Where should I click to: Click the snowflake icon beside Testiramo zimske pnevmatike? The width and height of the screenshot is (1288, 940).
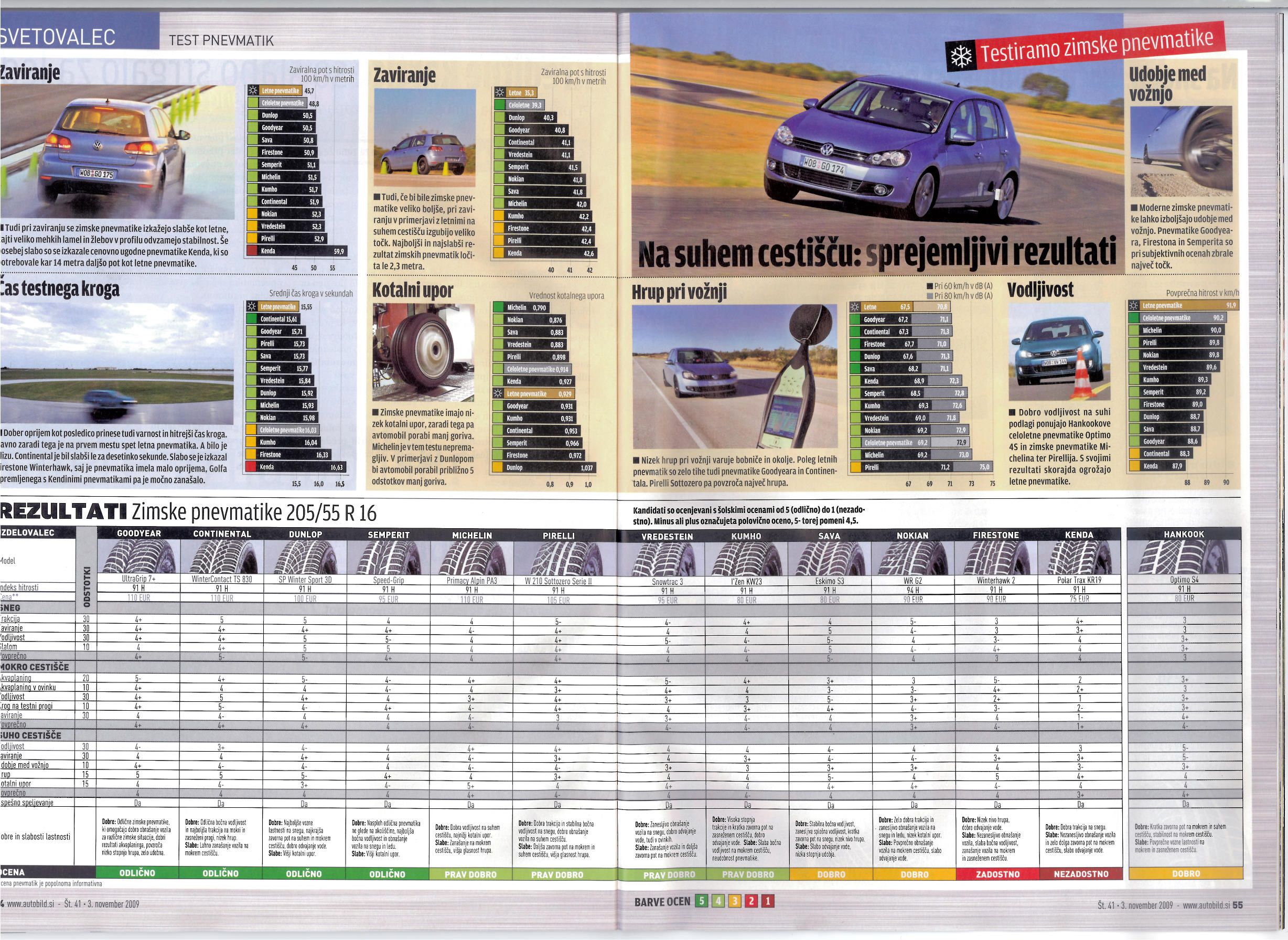click(961, 56)
